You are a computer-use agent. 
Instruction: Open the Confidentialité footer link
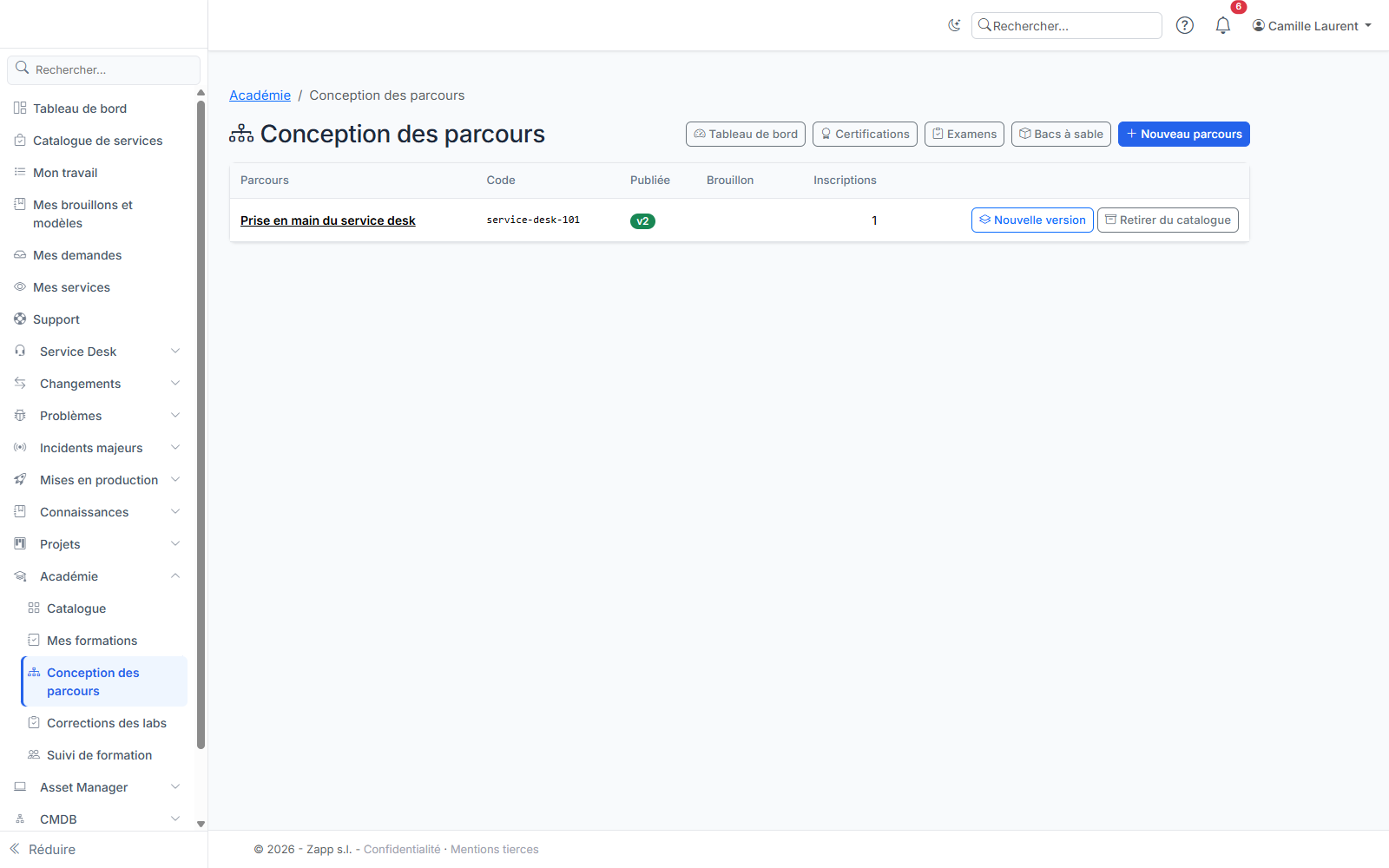[402, 849]
